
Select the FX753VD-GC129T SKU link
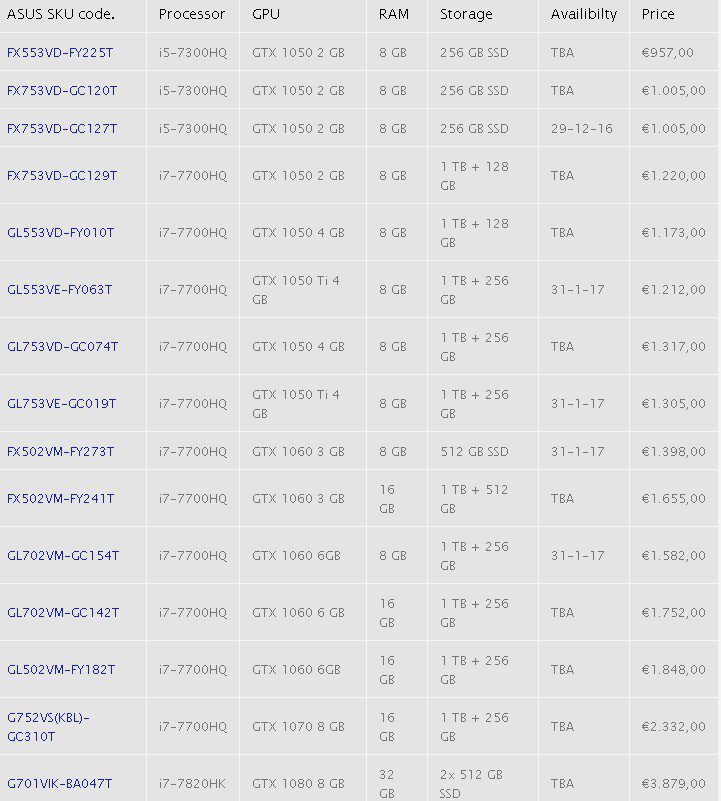(x=62, y=176)
